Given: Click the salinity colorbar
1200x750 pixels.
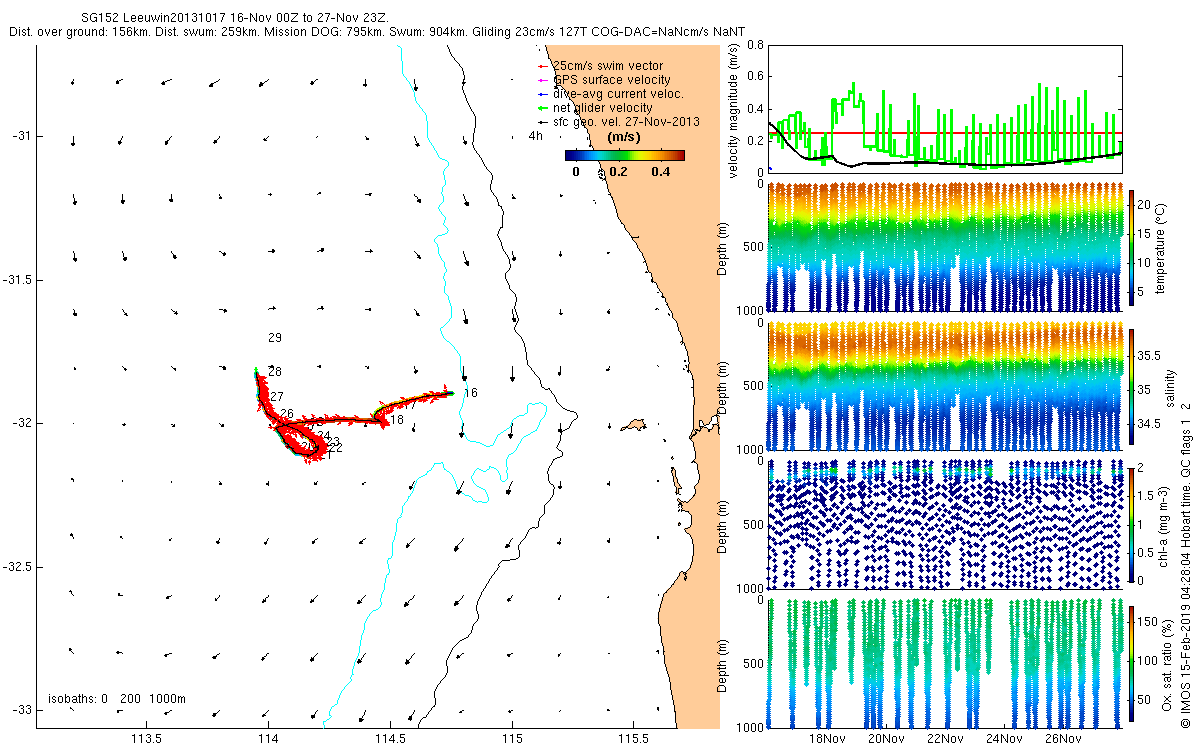Looking at the screenshot, I should pyautogui.click(x=1132, y=387).
